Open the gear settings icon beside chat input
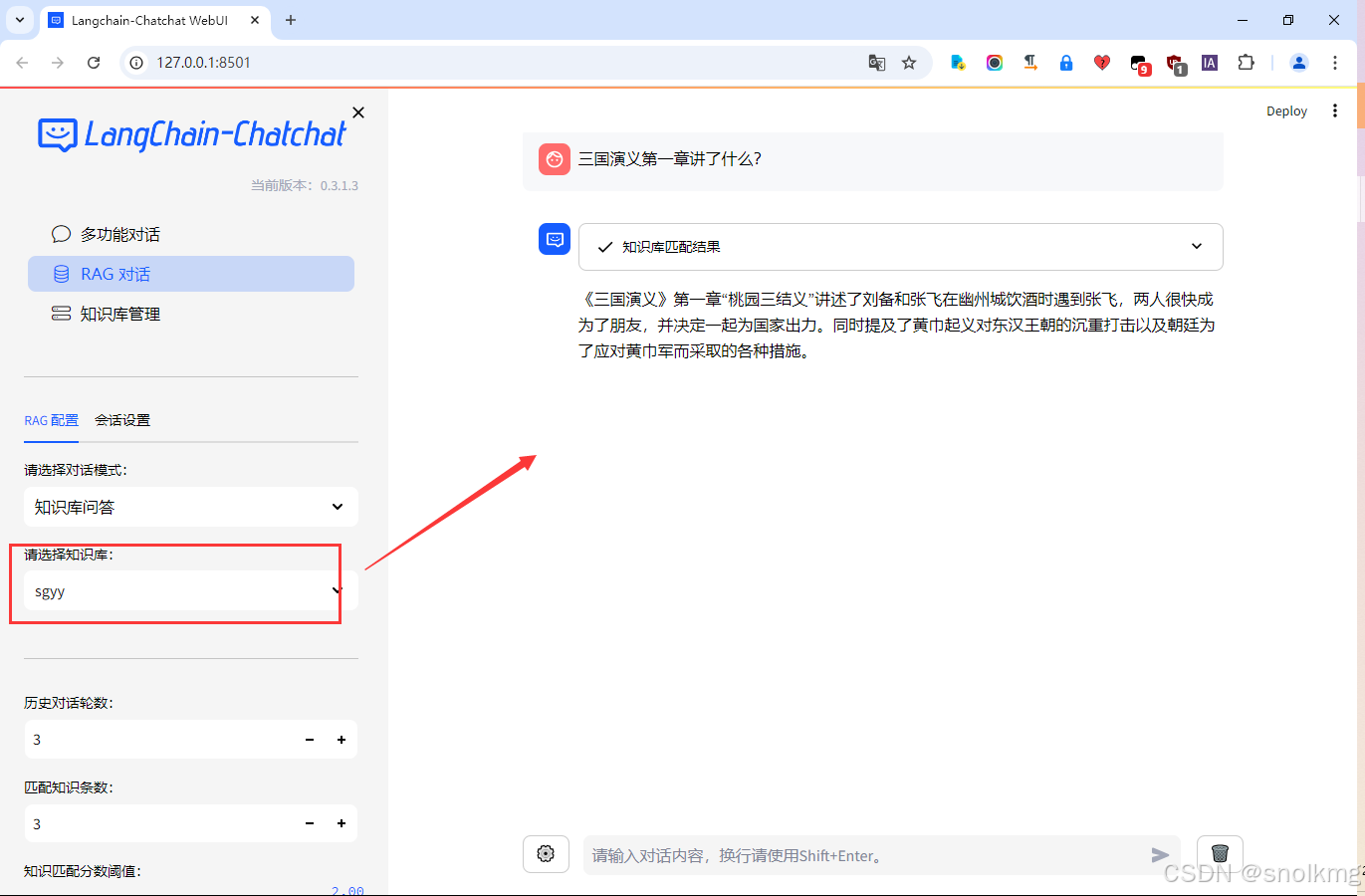 [x=546, y=853]
